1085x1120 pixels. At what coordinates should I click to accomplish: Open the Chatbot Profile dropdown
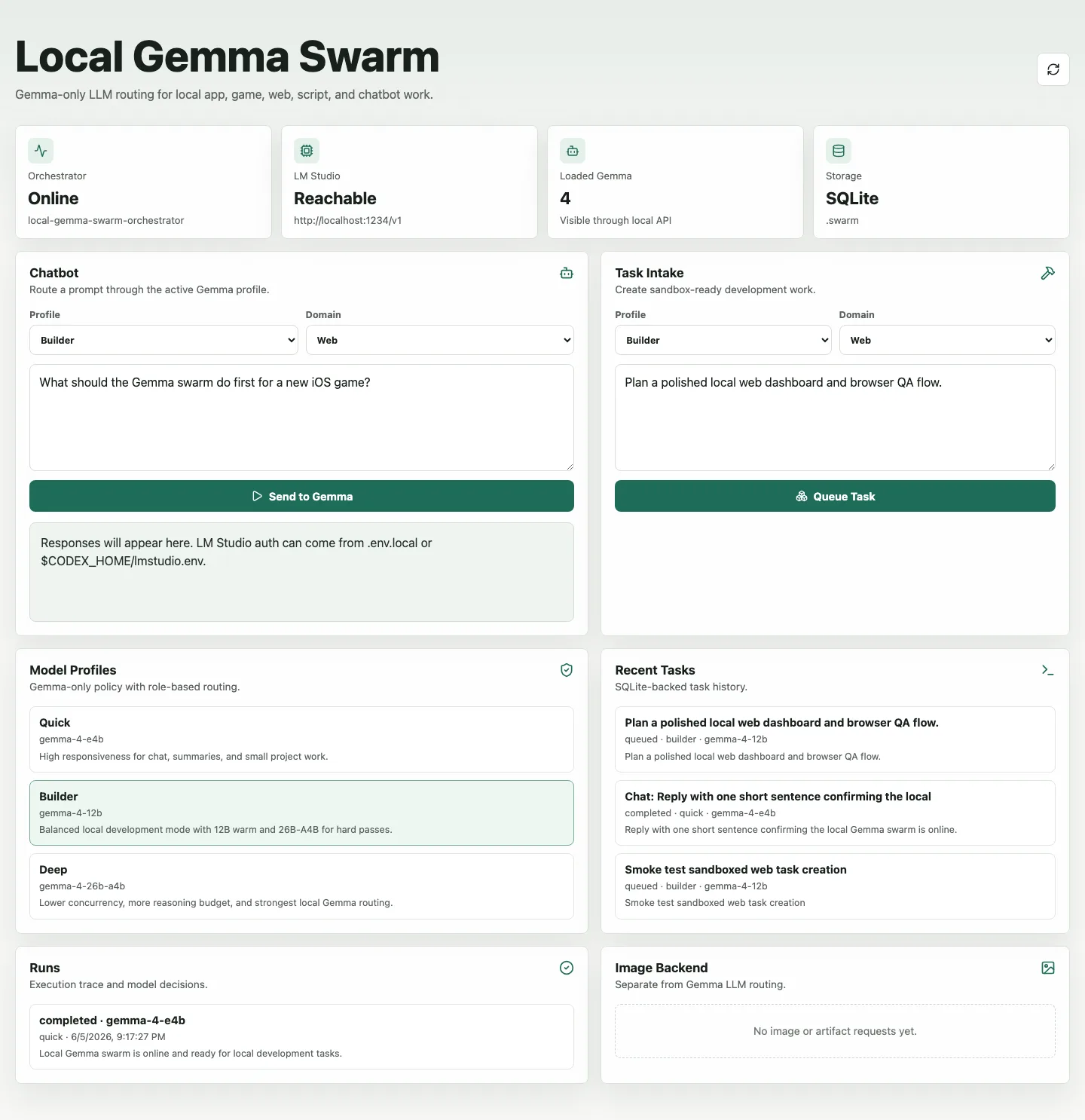[x=164, y=340]
